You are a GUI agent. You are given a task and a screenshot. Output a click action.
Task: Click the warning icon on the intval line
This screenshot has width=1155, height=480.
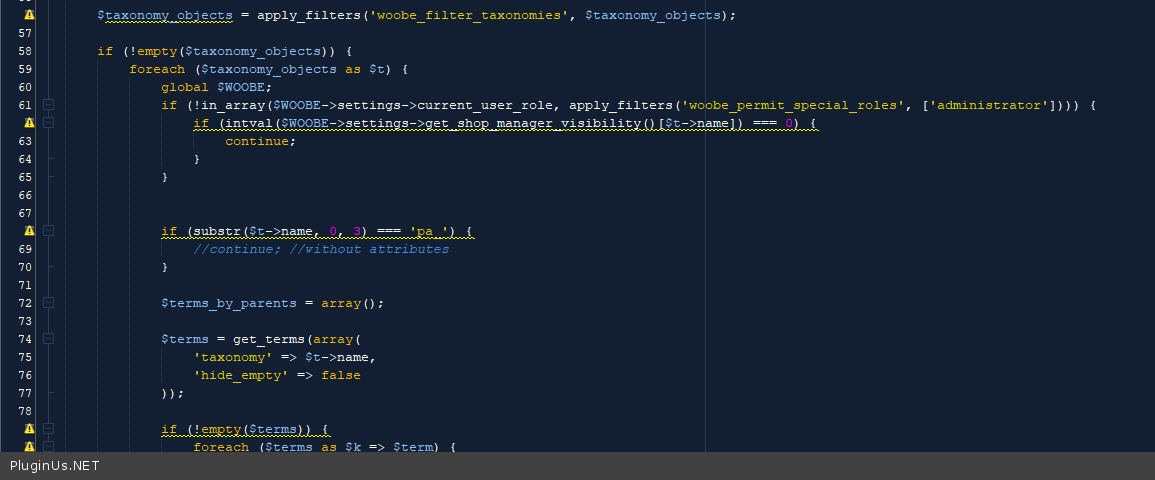click(28, 123)
